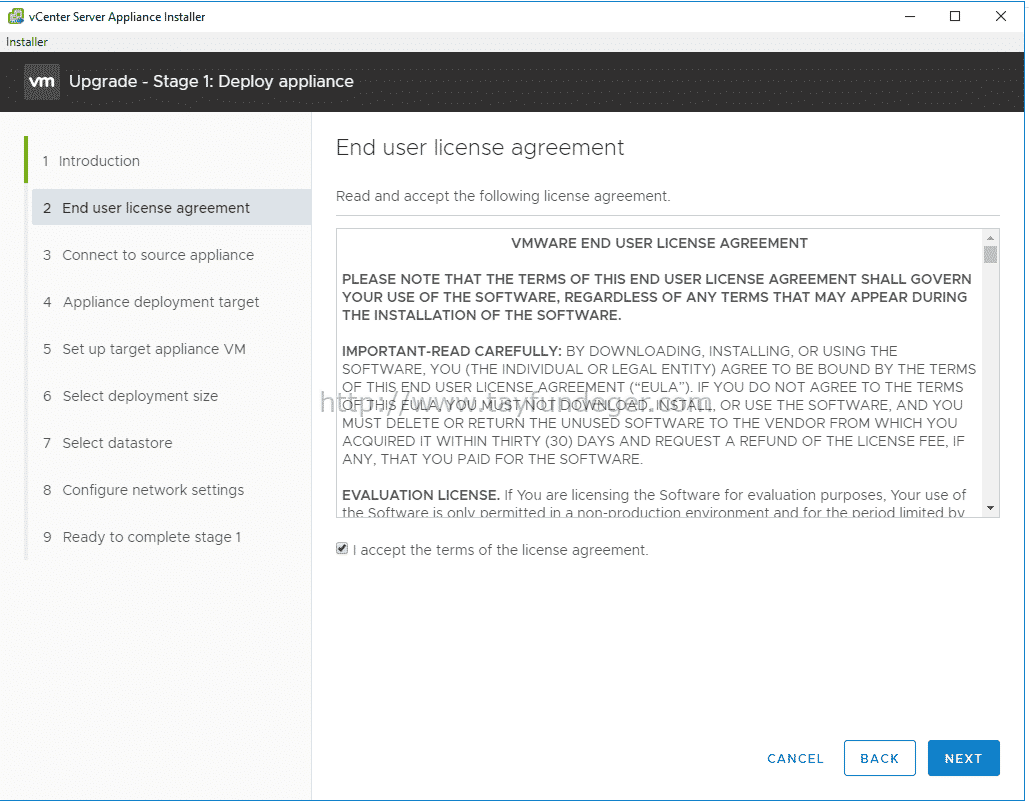
Task: Open the Installer menu
Action: click(x=27, y=42)
